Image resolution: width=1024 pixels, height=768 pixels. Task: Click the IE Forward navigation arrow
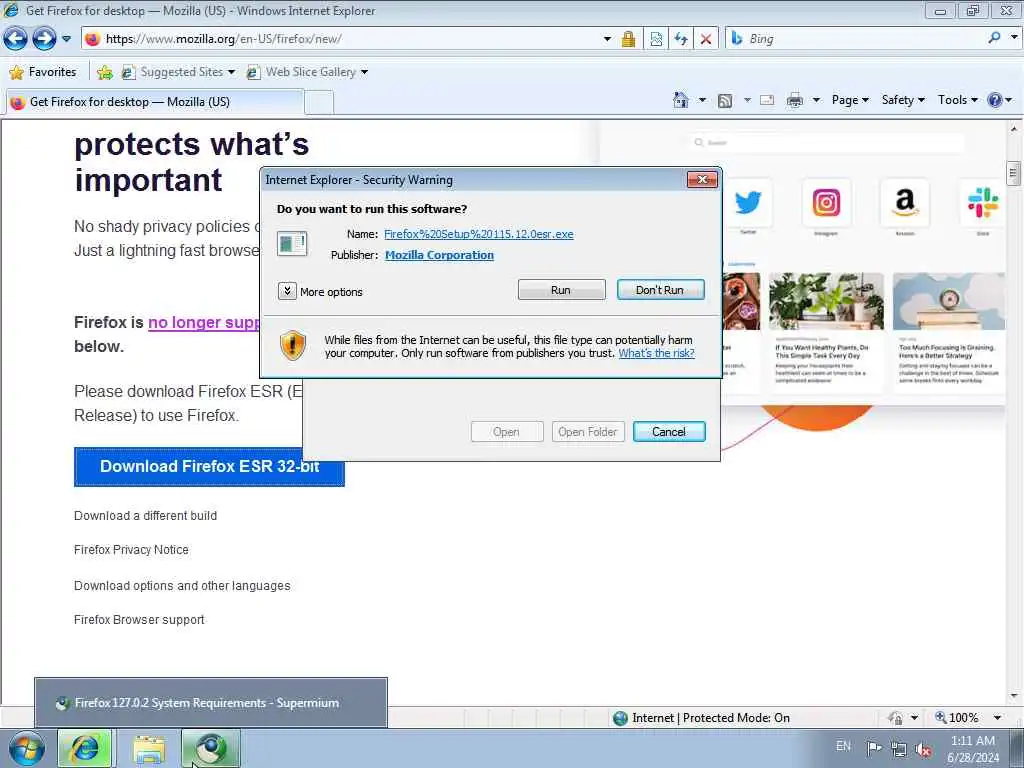pos(44,39)
